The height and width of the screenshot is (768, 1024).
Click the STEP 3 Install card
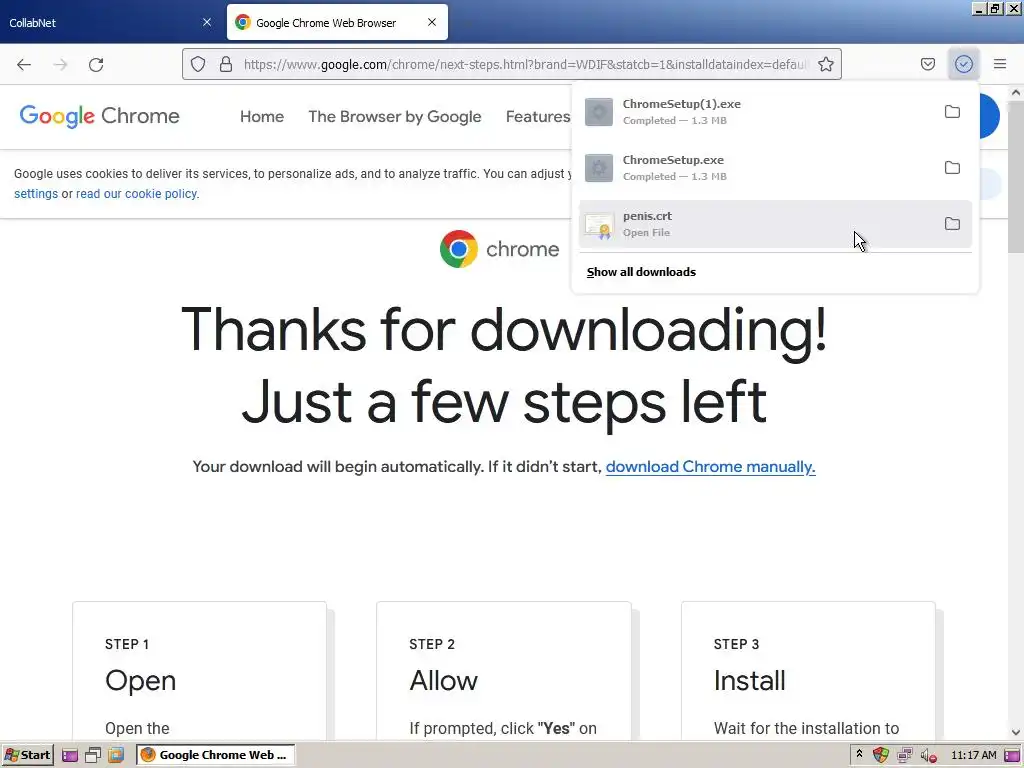[808, 671]
